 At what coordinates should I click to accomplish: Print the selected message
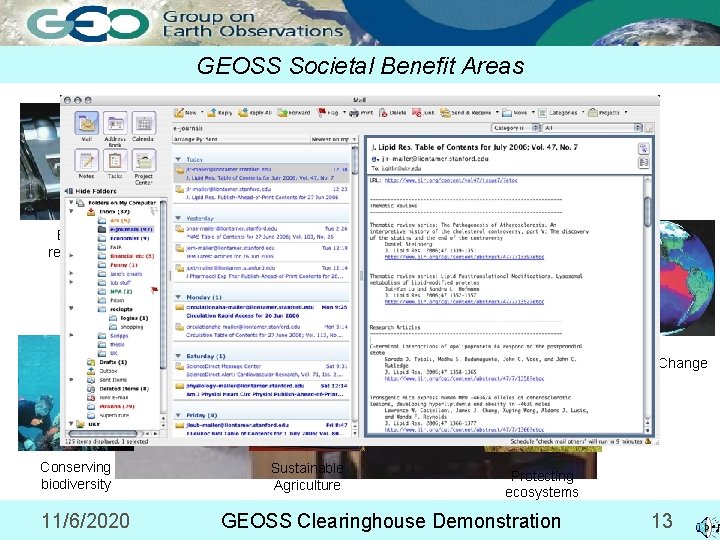pos(361,112)
